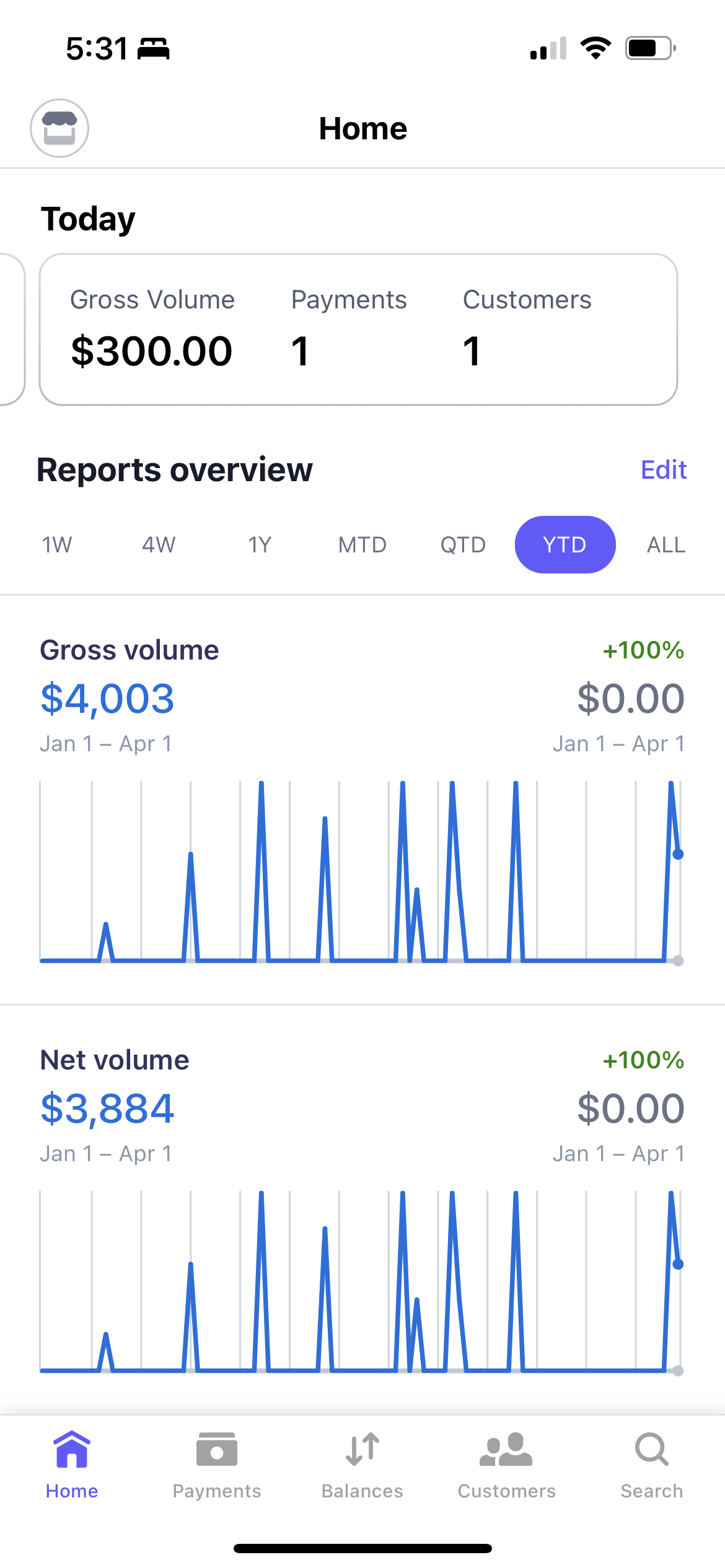Switch to MTD report range
The width and height of the screenshot is (725, 1568).
point(362,545)
